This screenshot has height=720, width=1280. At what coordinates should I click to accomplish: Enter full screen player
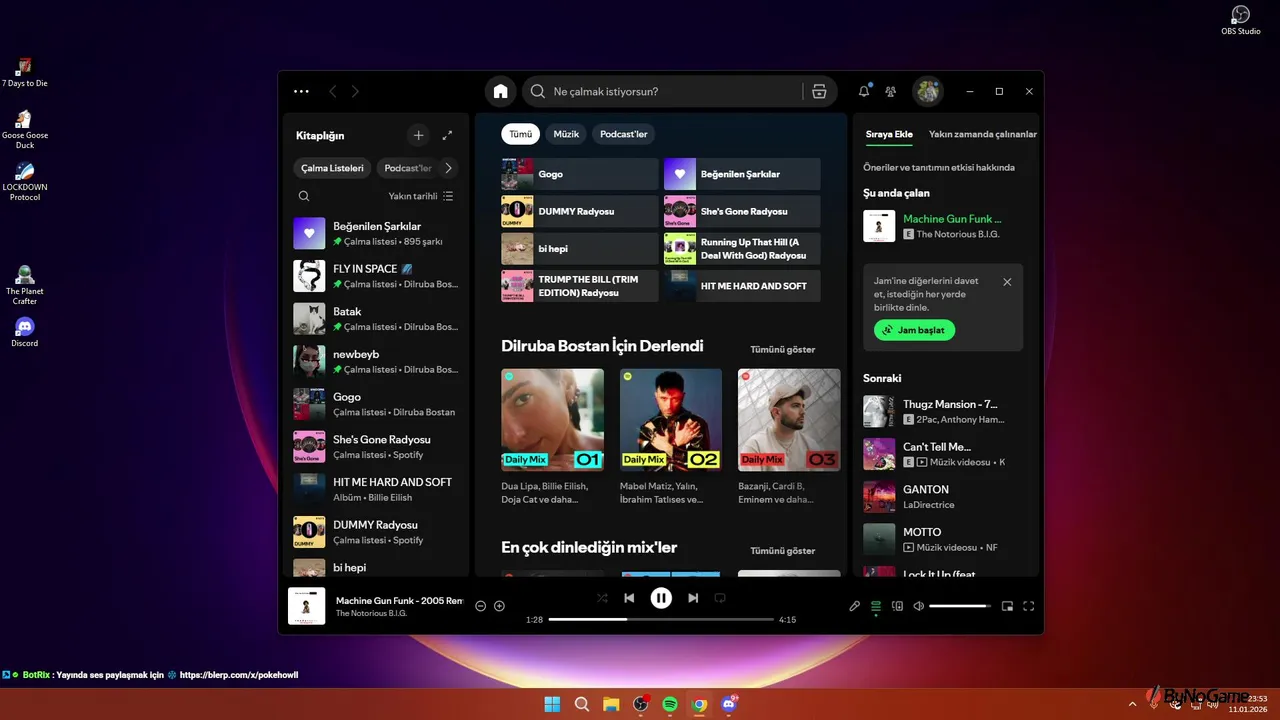tap(1028, 606)
